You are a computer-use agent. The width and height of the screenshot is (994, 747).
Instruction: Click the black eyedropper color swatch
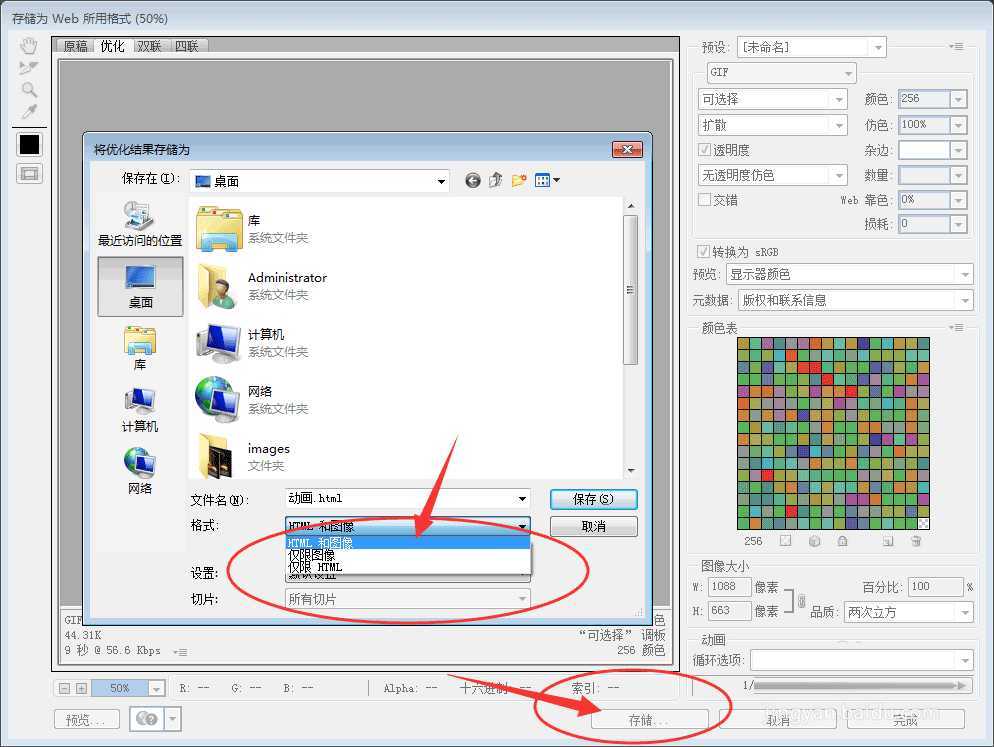click(28, 144)
